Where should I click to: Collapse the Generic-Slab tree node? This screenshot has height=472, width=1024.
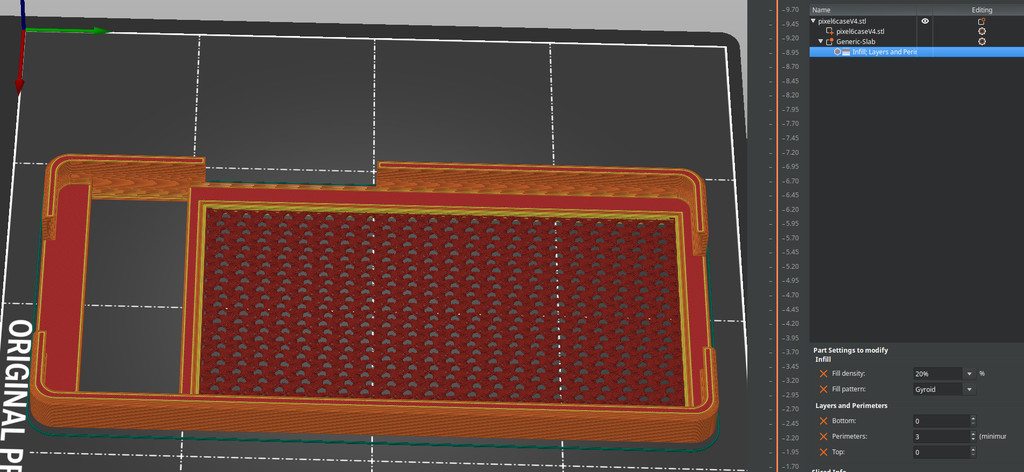(821, 42)
